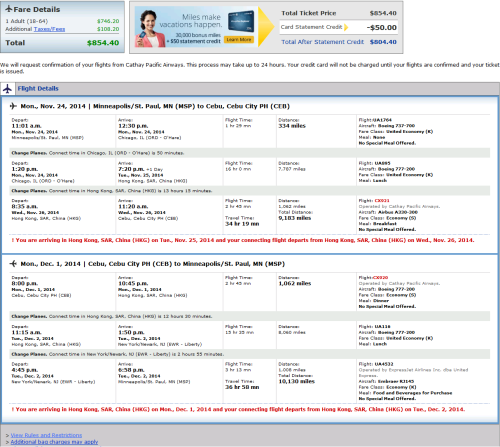Click the 8:35 a.m. departure time
This screenshot has height=447, width=500.
(25, 206)
